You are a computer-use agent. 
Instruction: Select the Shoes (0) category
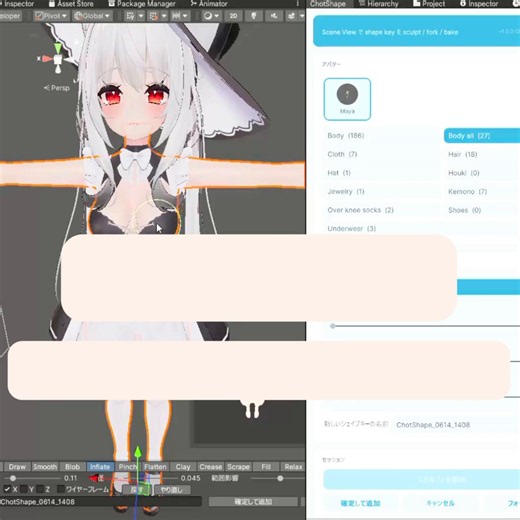482,210
